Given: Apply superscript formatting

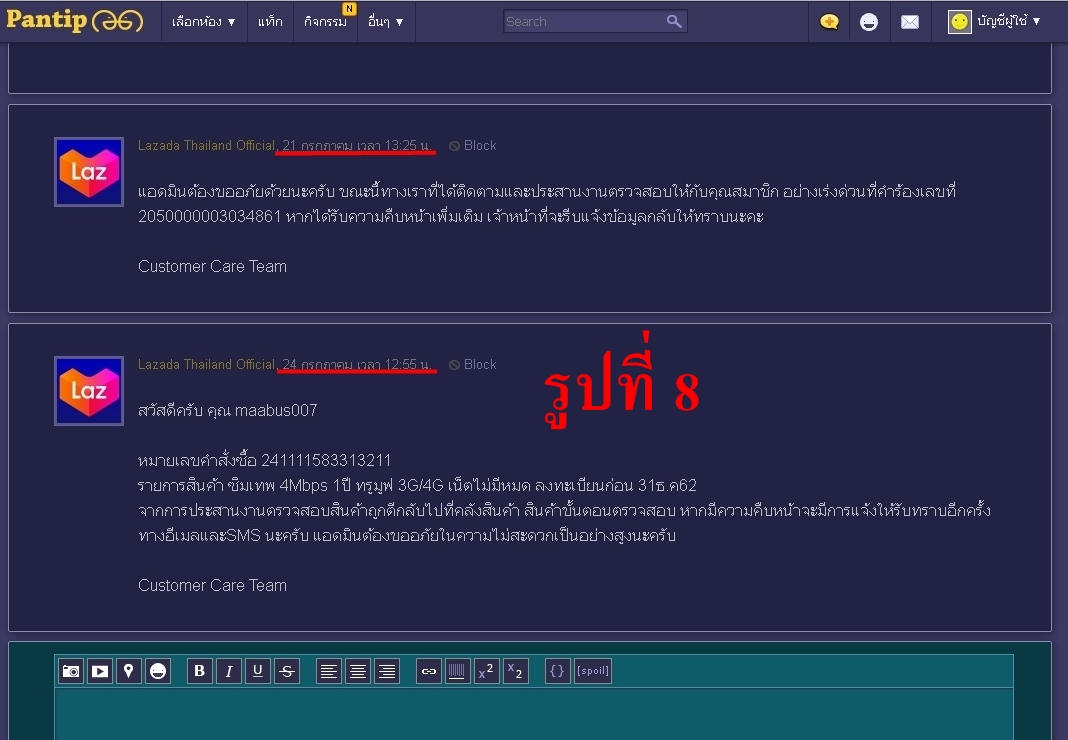Looking at the screenshot, I should pyautogui.click(x=487, y=671).
